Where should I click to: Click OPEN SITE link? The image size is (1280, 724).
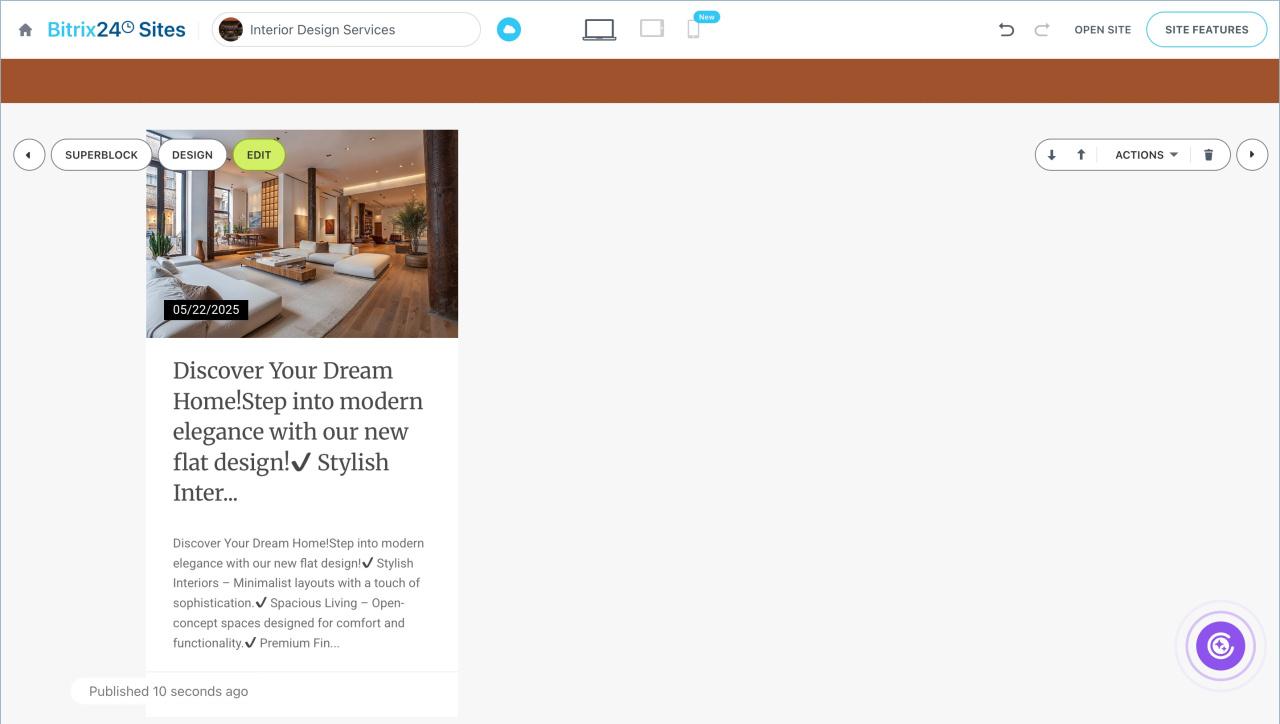1103,30
